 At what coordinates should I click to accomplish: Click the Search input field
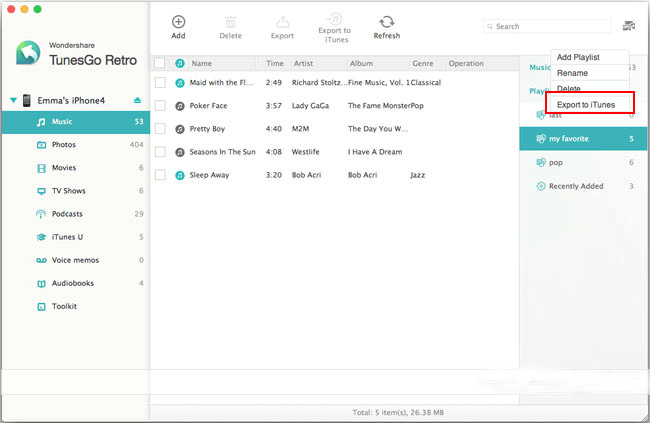coord(547,27)
